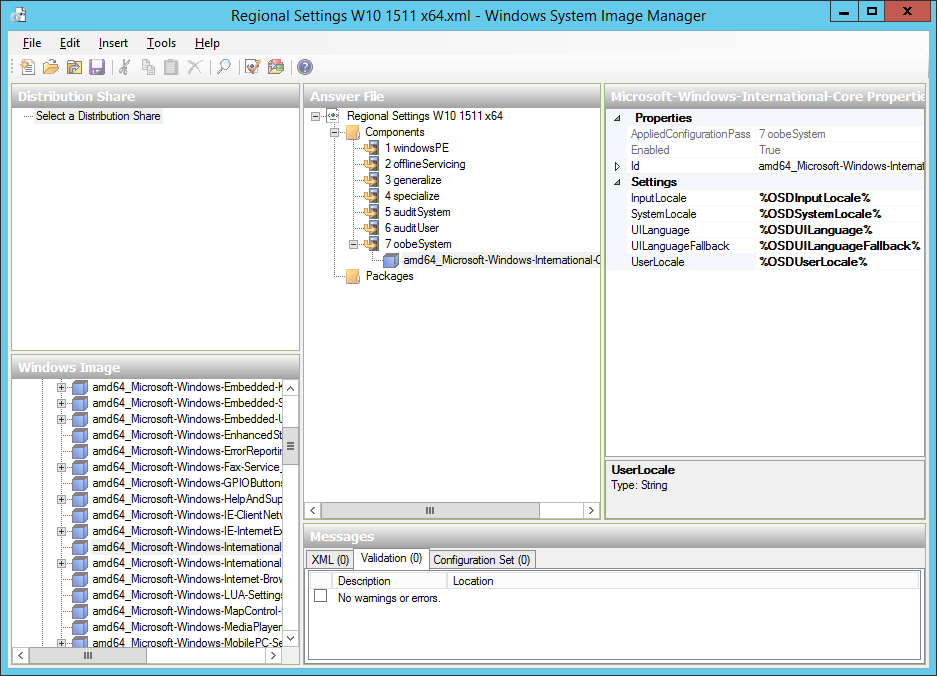Collapse the Properties category triangle
The height and width of the screenshot is (676, 937).
(617, 118)
